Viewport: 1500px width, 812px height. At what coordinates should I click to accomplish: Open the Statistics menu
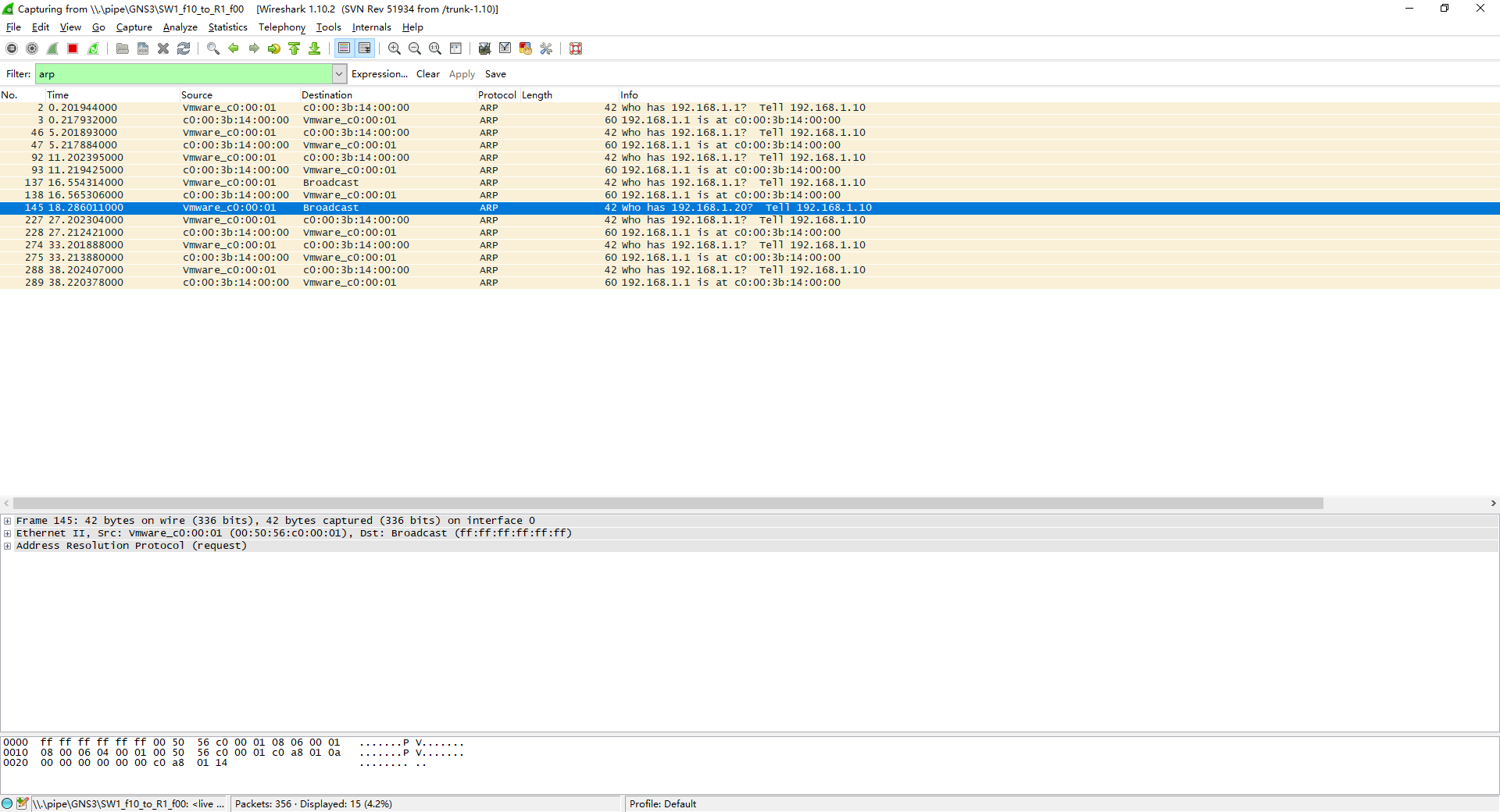pyautogui.click(x=227, y=27)
